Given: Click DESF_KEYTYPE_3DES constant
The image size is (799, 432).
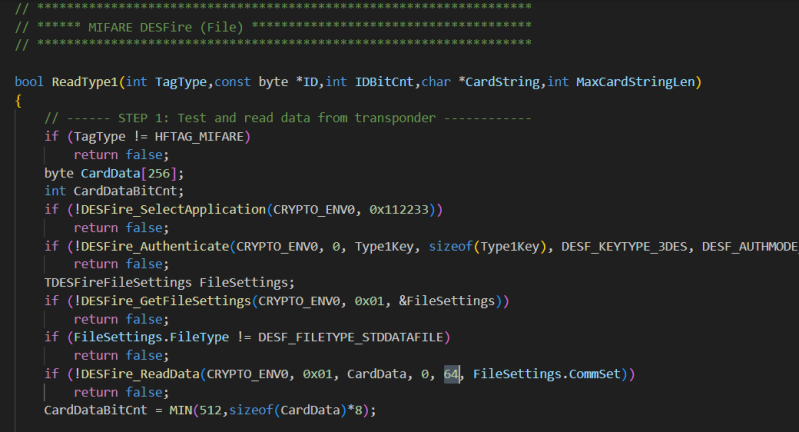Looking at the screenshot, I should [624, 246].
